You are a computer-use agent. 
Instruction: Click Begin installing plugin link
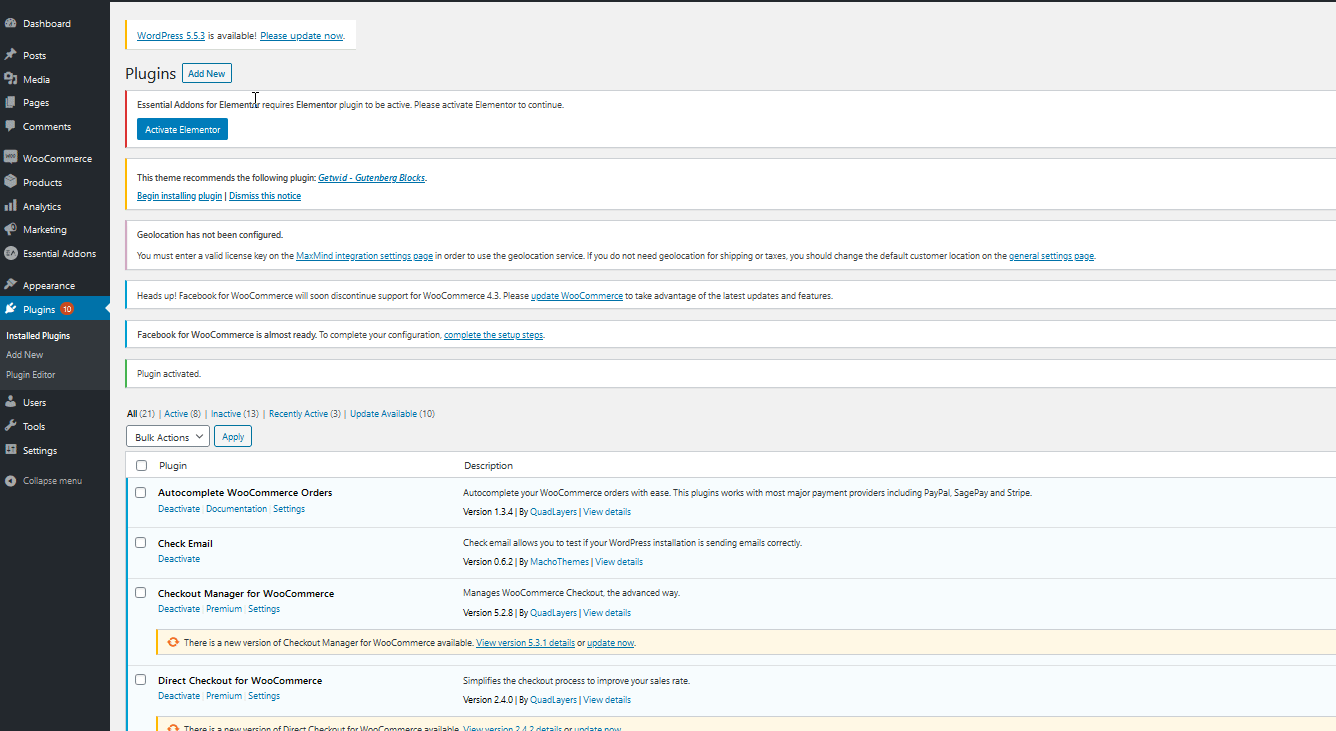[x=179, y=196]
